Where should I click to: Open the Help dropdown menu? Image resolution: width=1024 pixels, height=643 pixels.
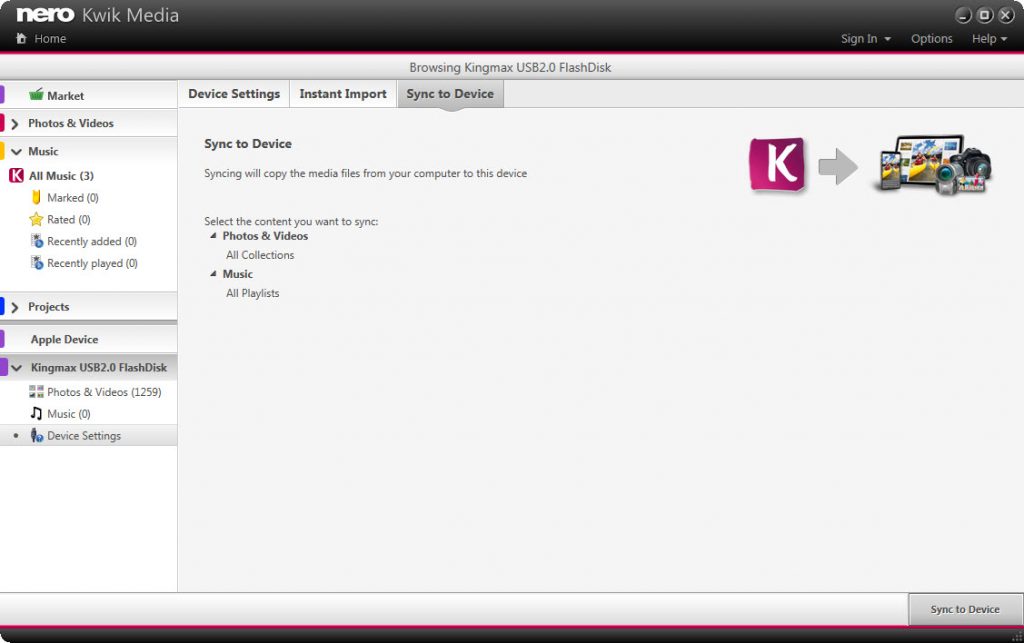(989, 39)
